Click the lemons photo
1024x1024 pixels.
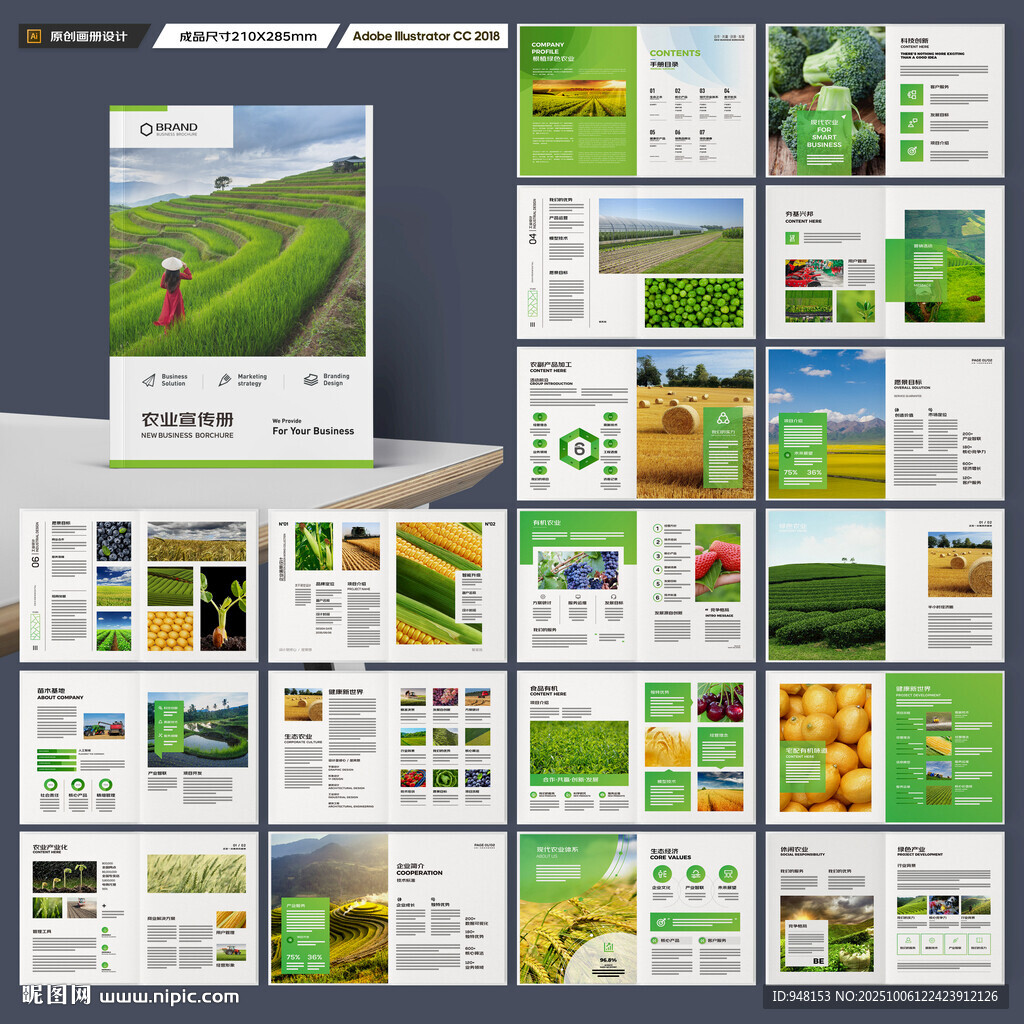825,747
